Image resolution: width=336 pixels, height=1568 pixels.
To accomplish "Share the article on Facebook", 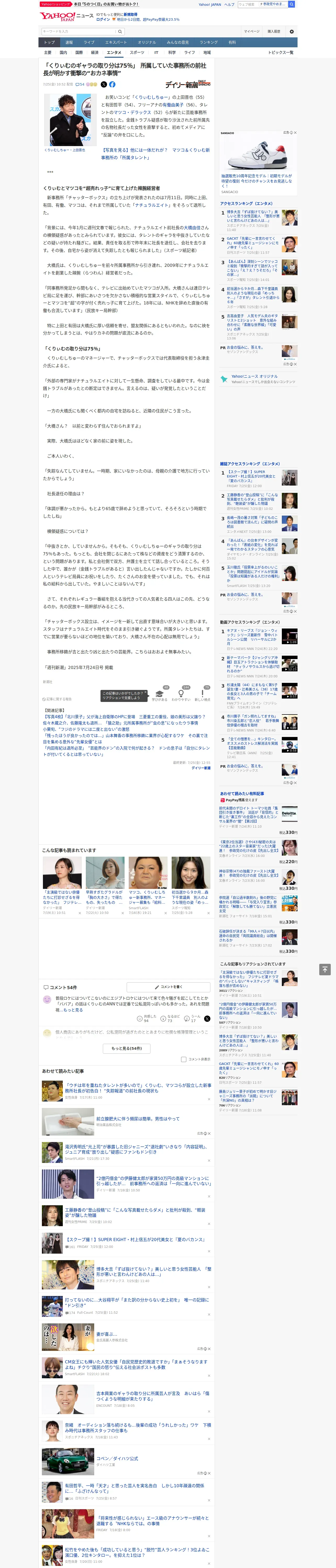I will click(x=112, y=85).
